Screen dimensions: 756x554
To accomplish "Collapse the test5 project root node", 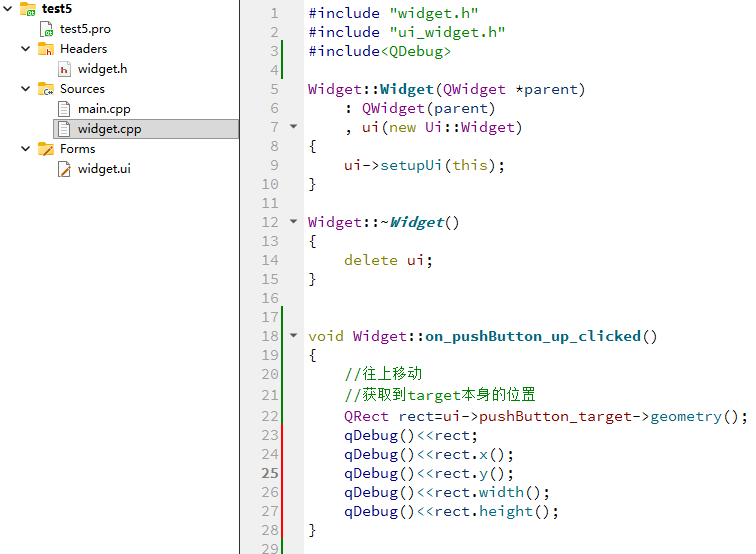I will pos(8,8).
